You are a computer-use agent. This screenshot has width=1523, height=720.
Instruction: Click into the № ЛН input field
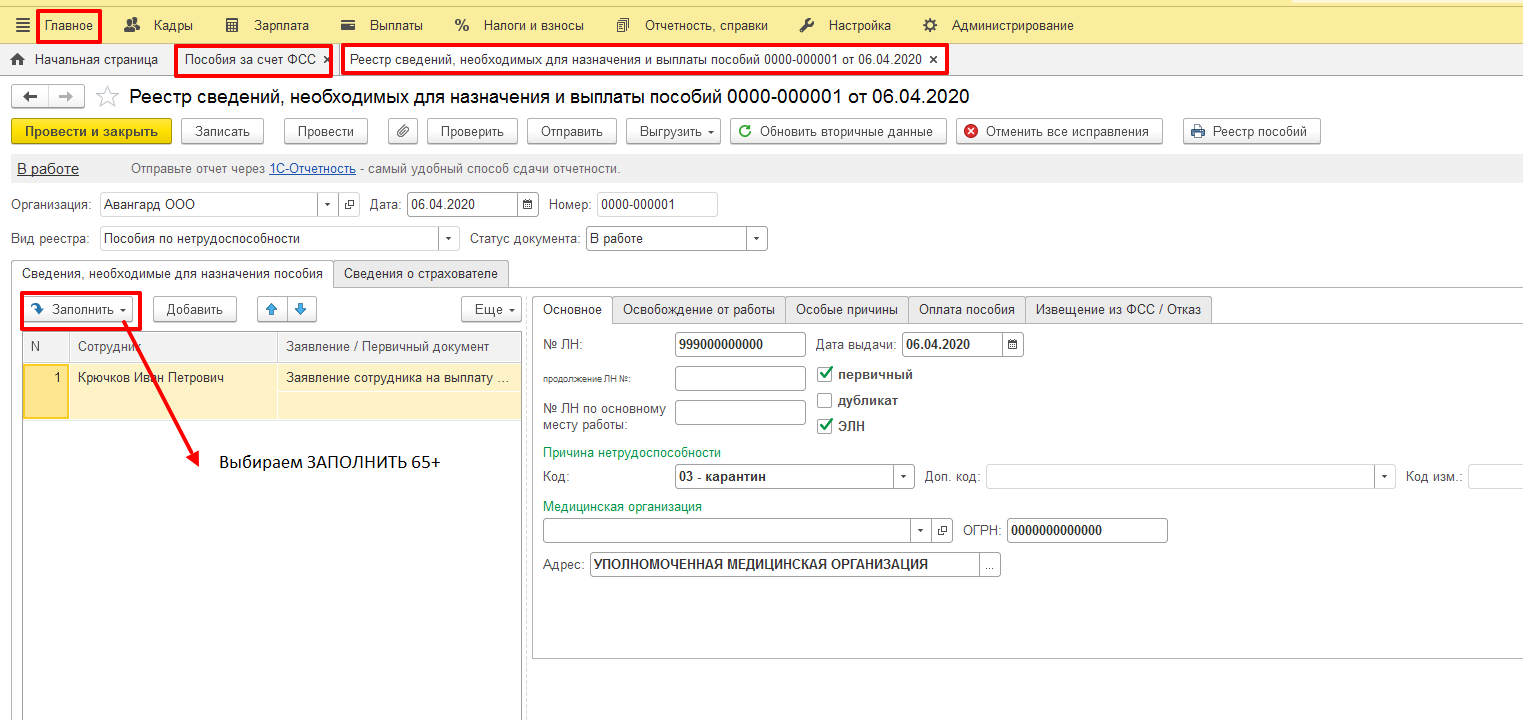click(740, 344)
